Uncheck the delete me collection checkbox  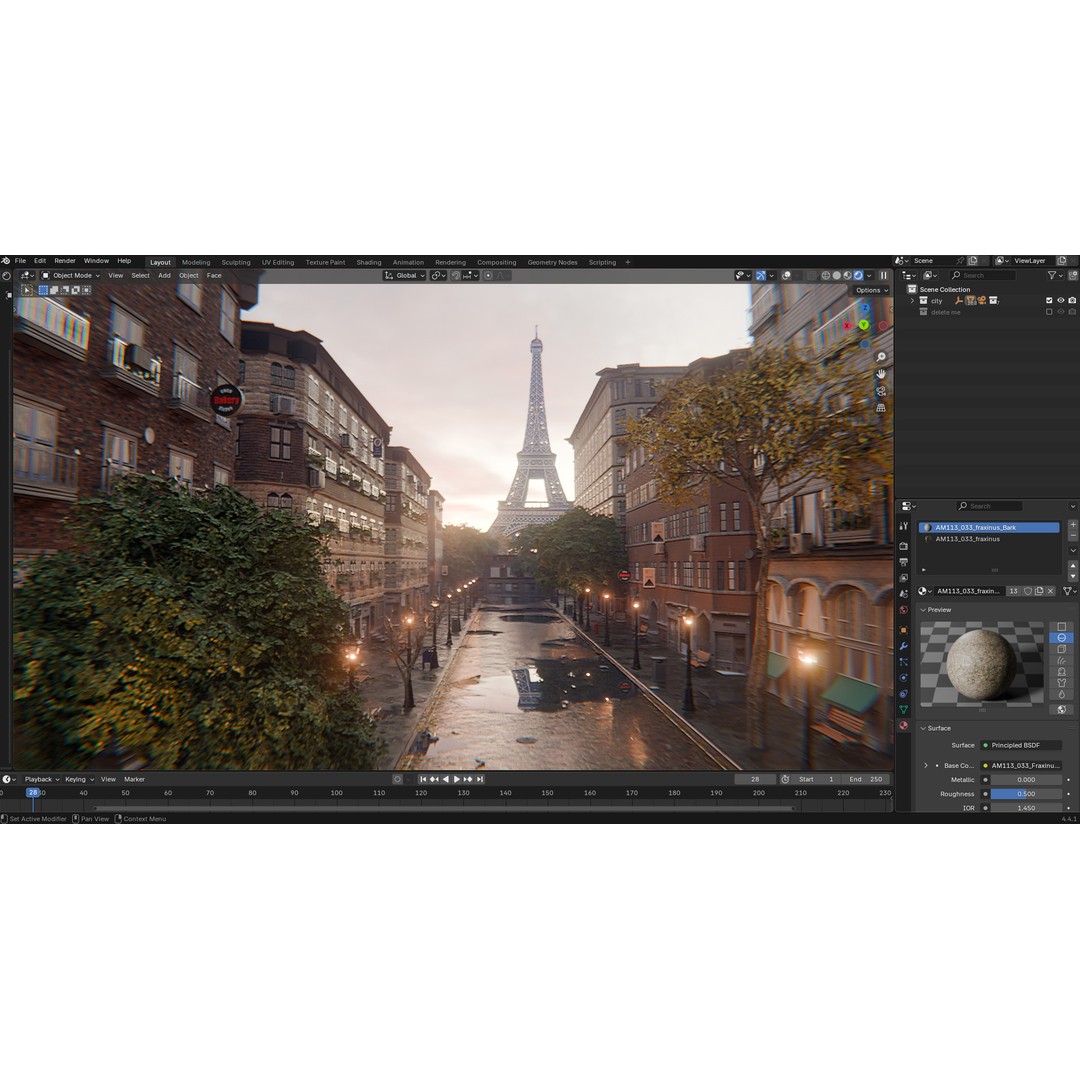pyautogui.click(x=1050, y=311)
